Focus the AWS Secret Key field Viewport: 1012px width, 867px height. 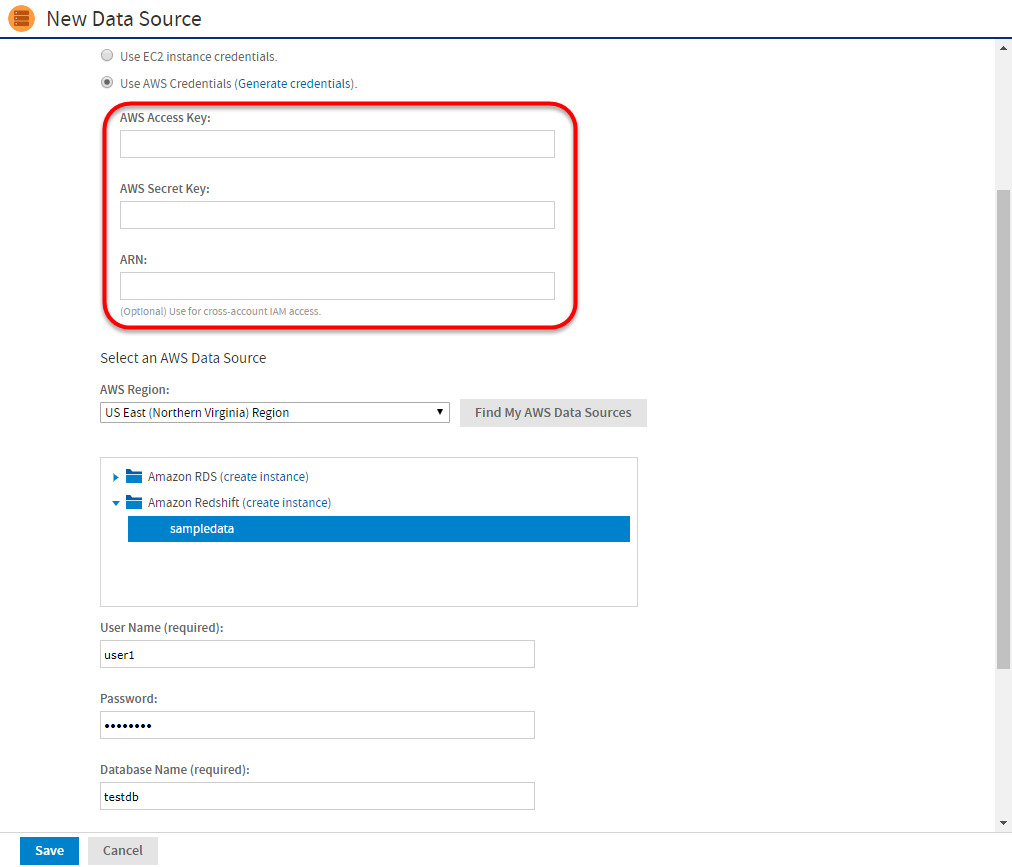[337, 215]
